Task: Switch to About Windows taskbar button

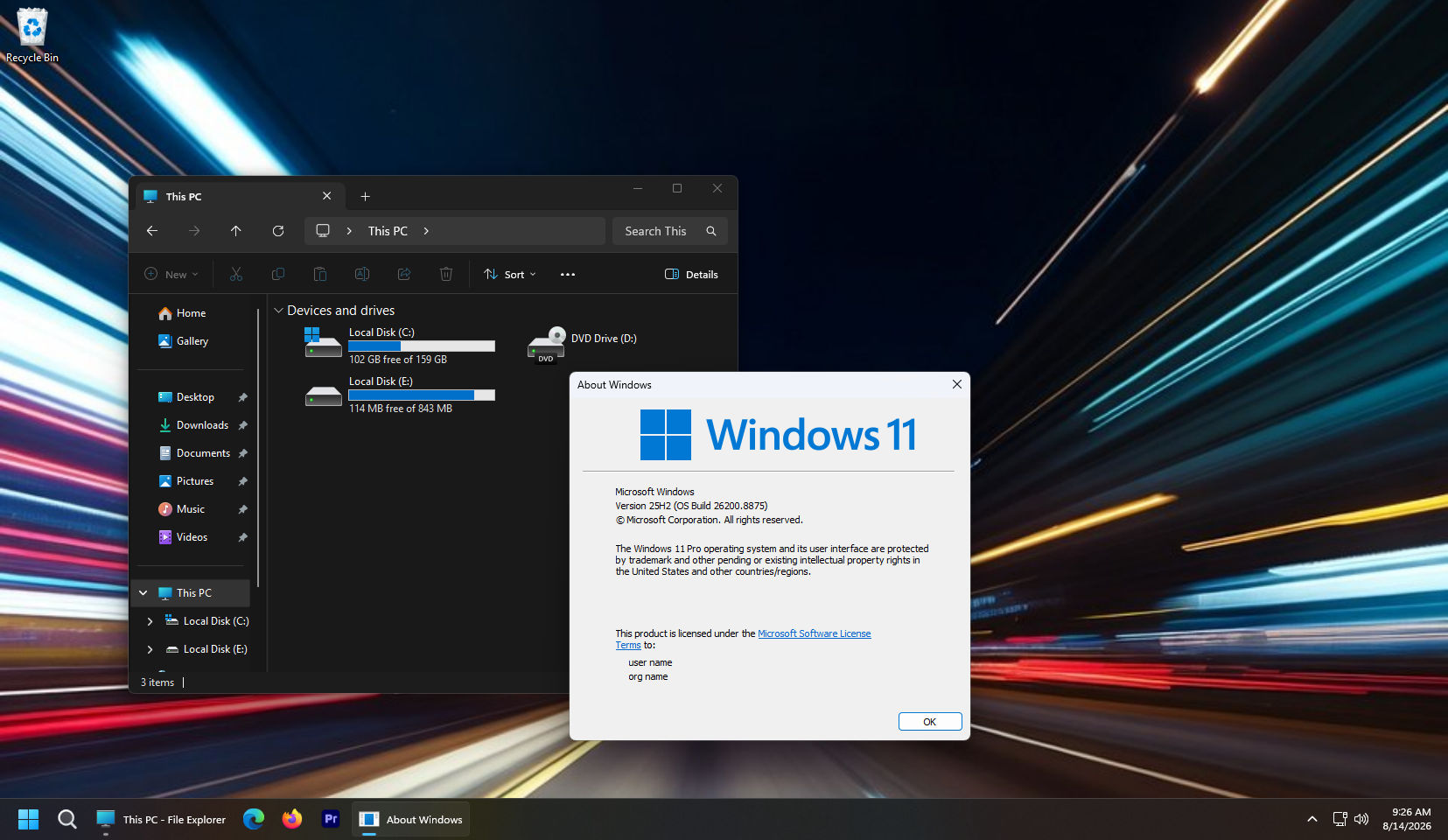Action: [411, 819]
